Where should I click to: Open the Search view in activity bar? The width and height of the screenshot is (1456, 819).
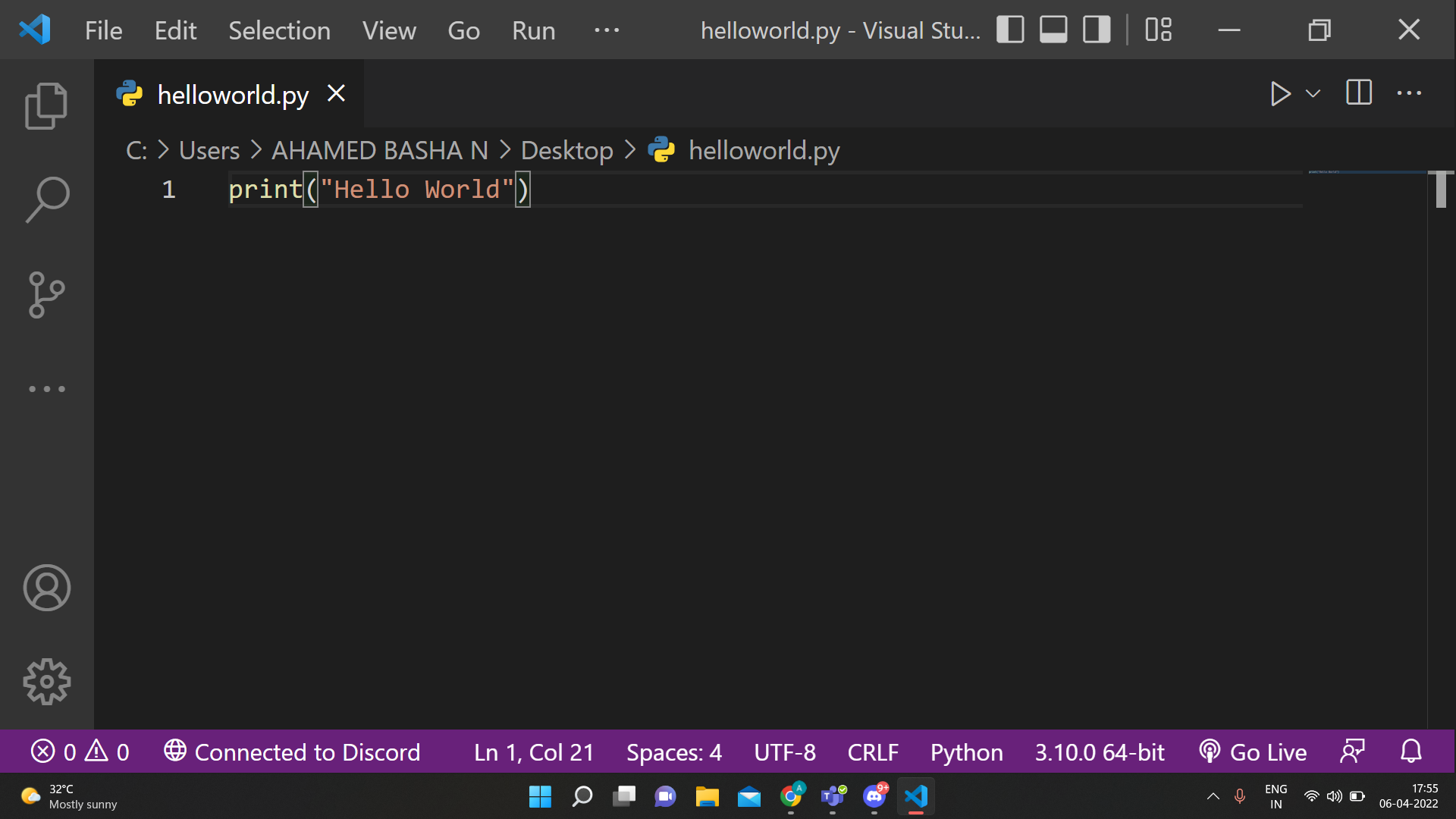[46, 199]
